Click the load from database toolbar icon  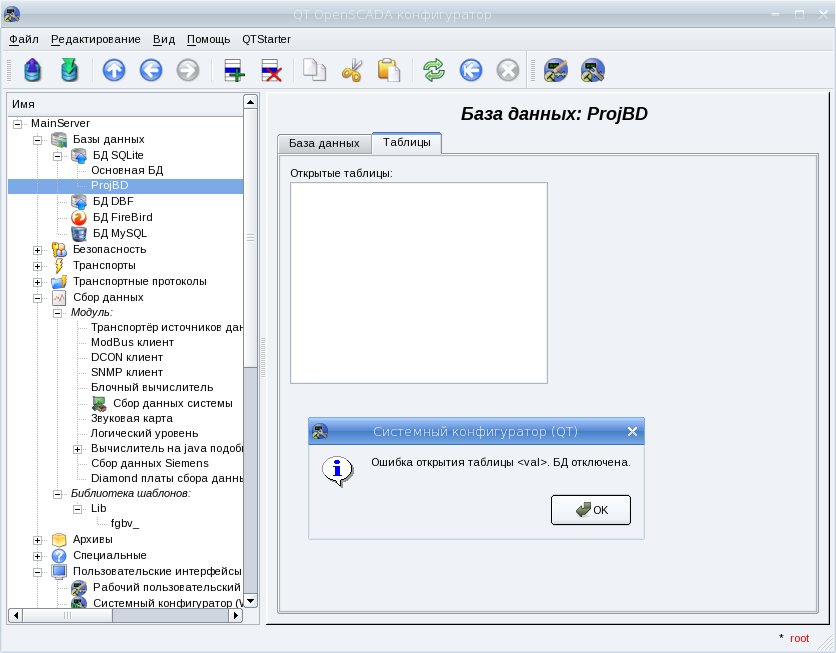pos(32,70)
